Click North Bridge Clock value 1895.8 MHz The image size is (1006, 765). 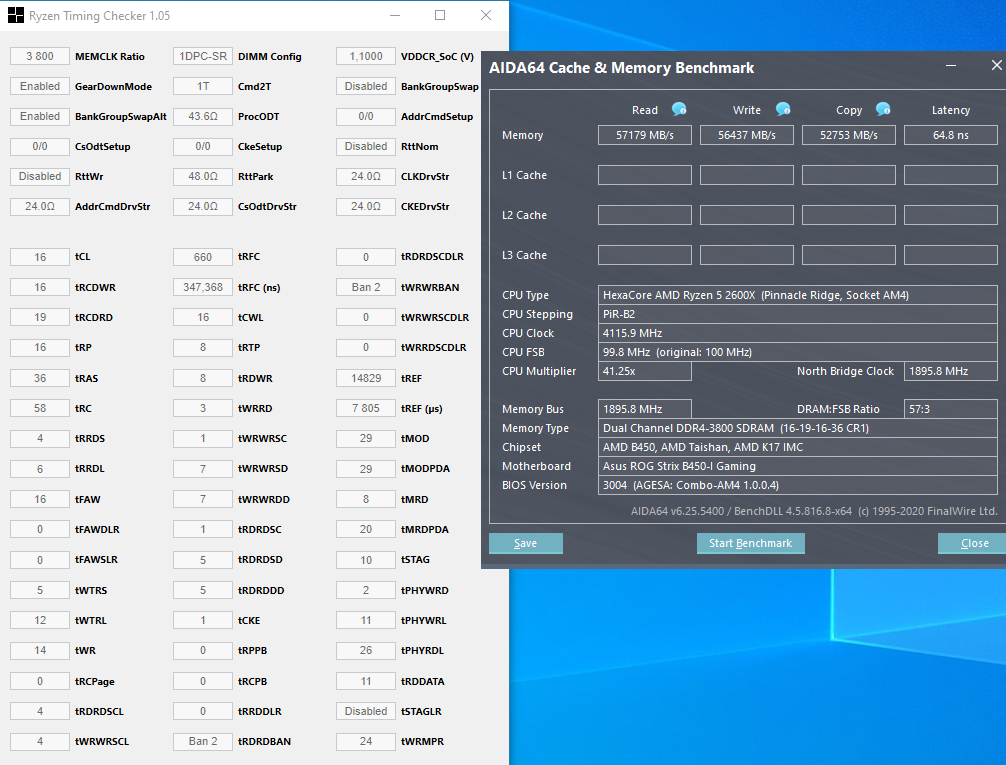951,371
